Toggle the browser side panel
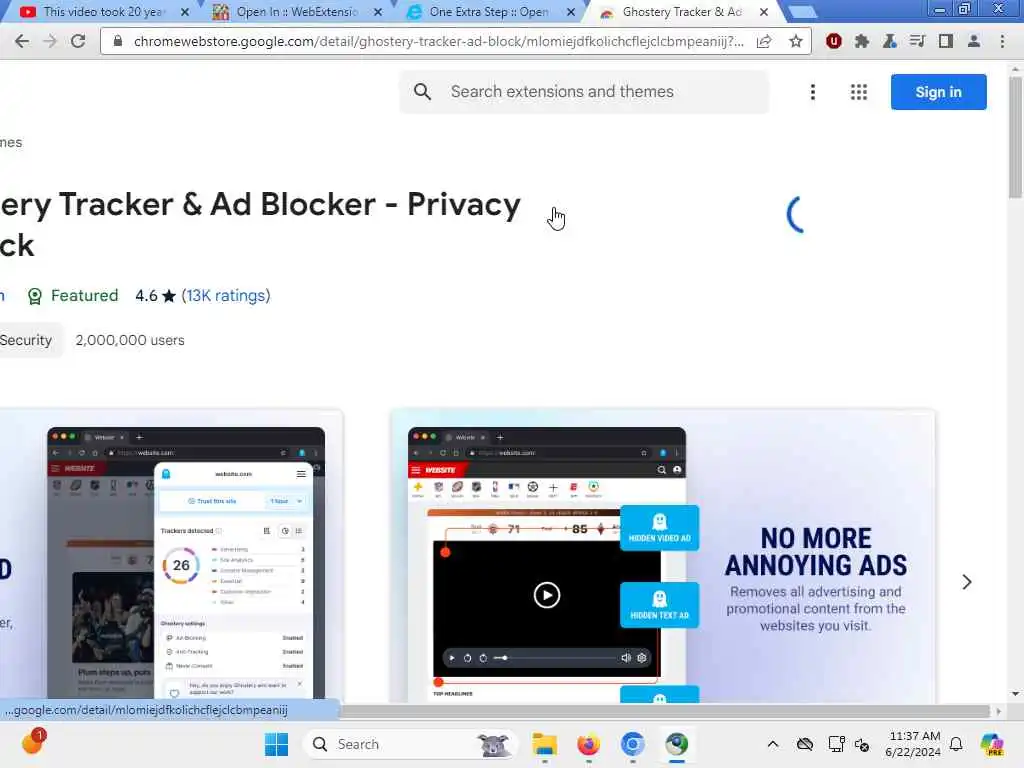The height and width of the screenshot is (768, 1024). pyautogui.click(x=946, y=41)
